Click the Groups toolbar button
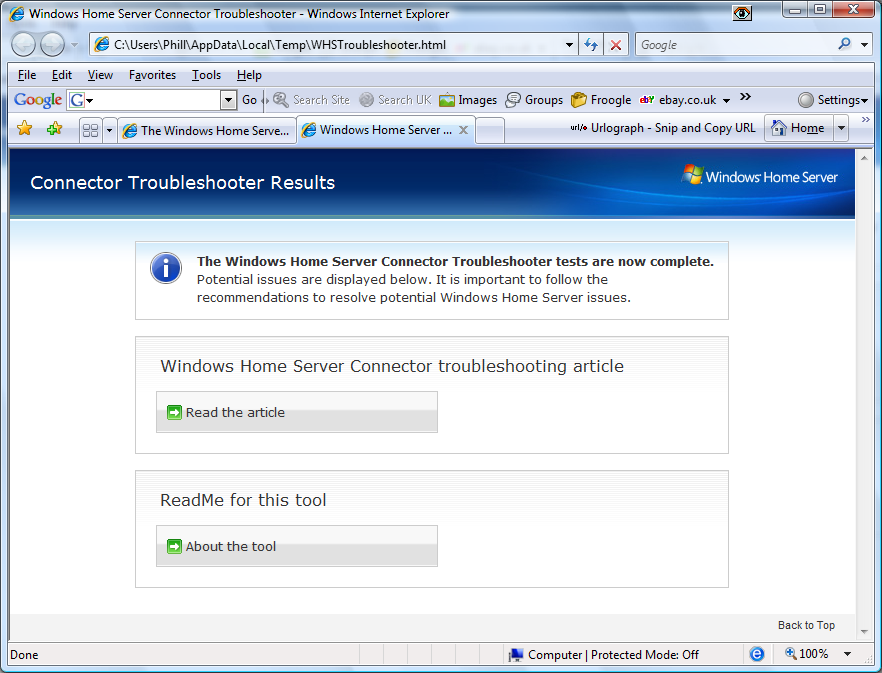Screen dimensions: 882x673 point(534,100)
